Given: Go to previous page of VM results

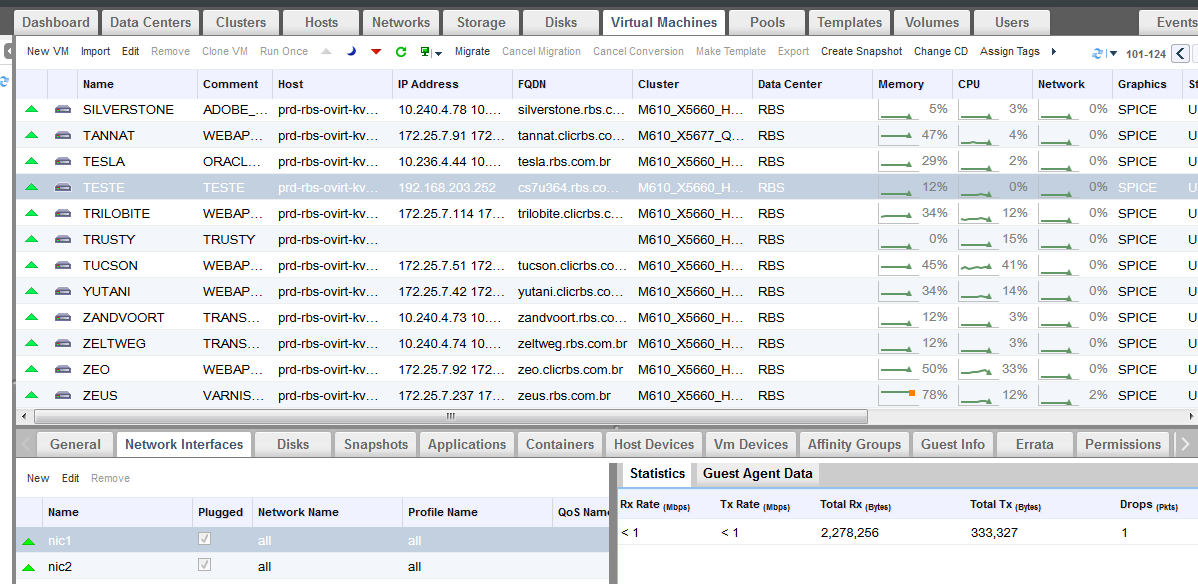Looking at the screenshot, I should pos(1180,53).
